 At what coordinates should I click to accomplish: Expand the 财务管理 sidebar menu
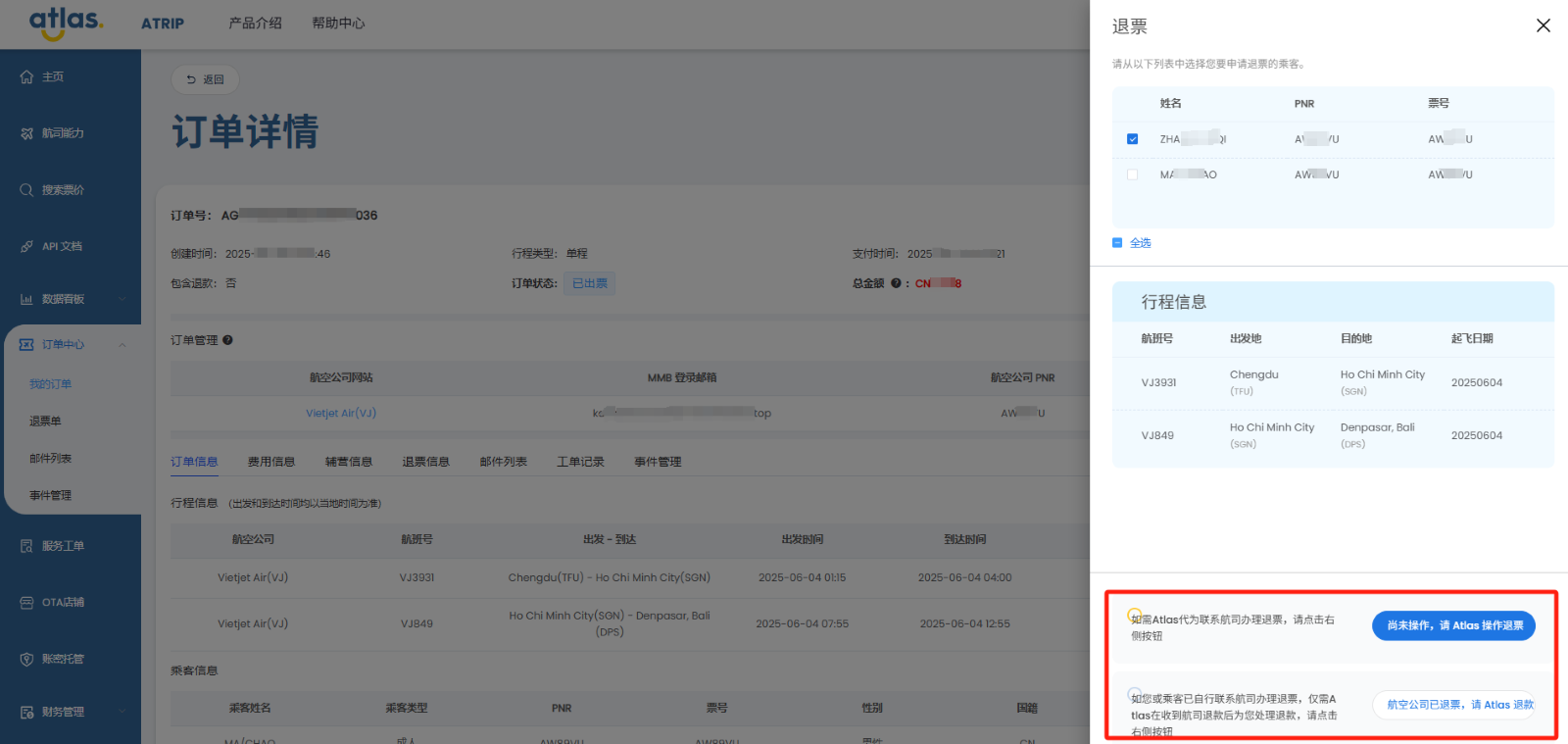click(122, 713)
